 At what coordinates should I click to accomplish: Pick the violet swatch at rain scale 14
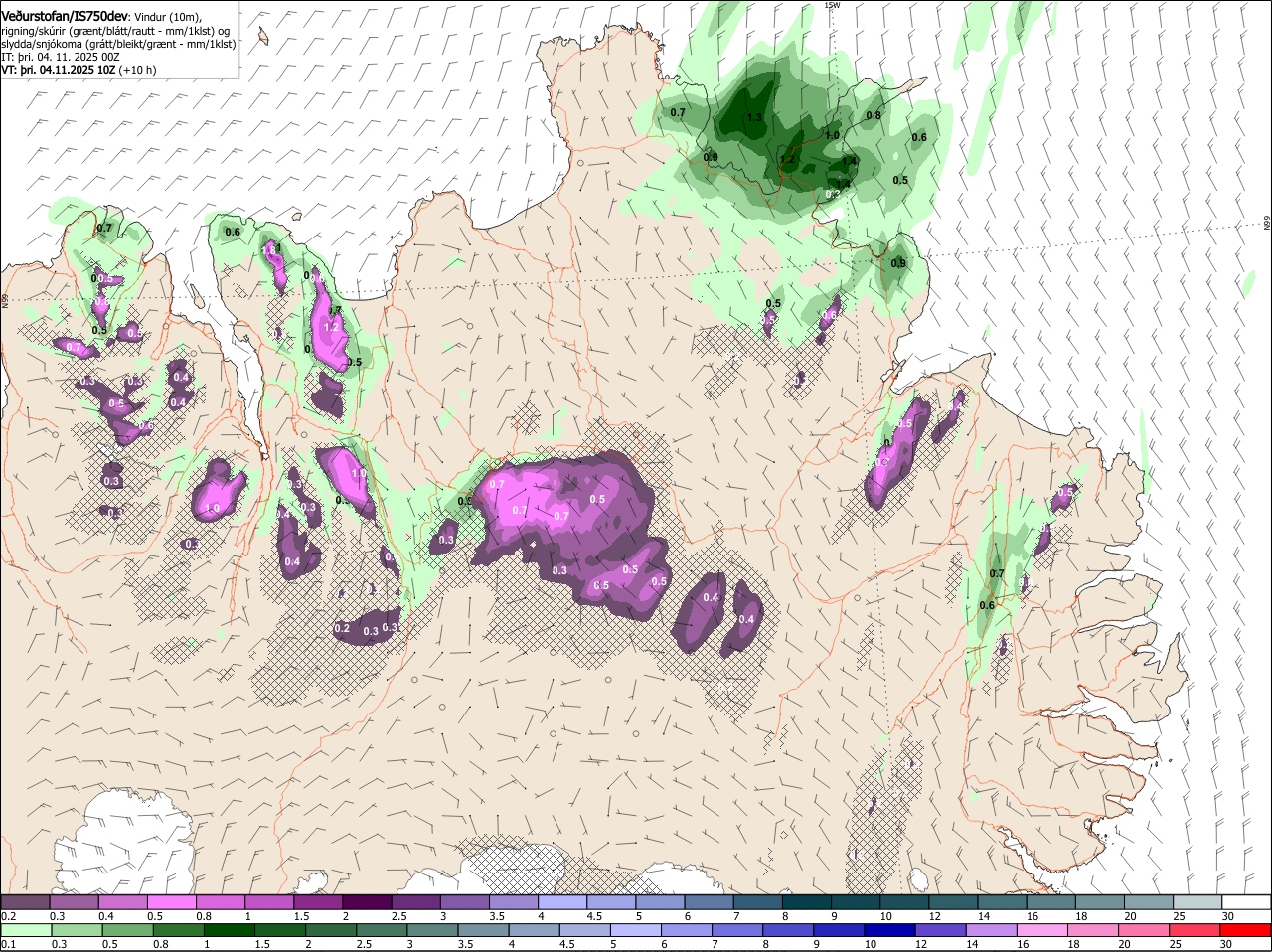click(x=991, y=929)
